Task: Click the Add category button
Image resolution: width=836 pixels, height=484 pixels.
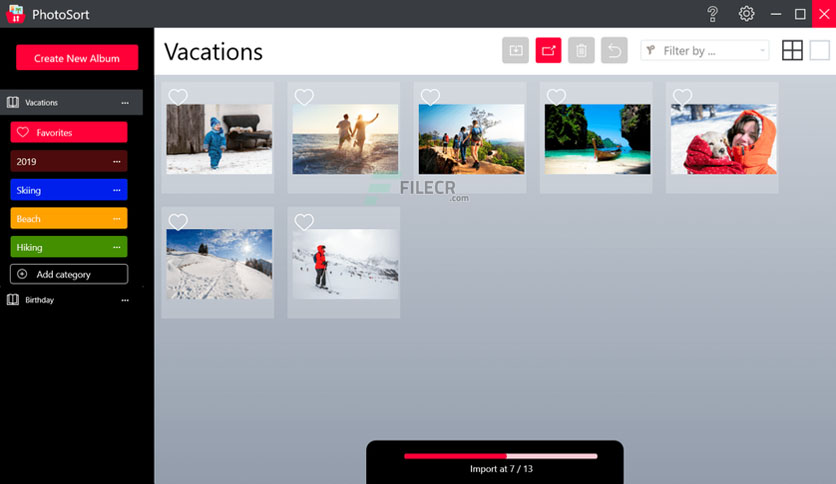Action: point(69,274)
